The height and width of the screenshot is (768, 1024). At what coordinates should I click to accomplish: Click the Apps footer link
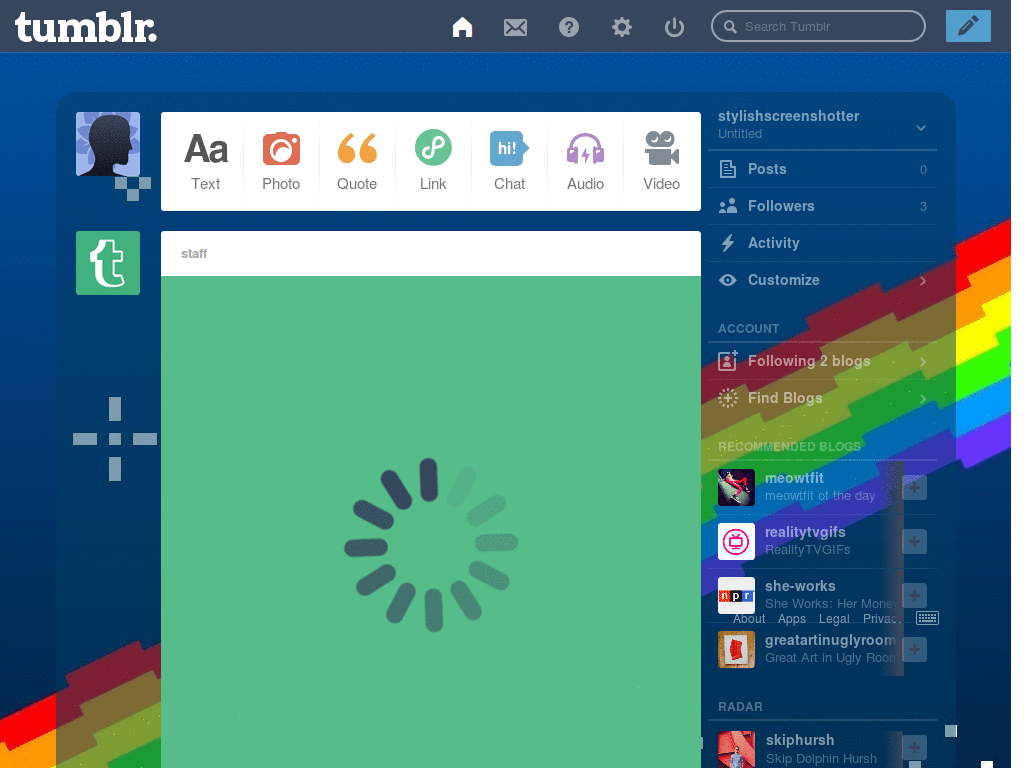792,618
